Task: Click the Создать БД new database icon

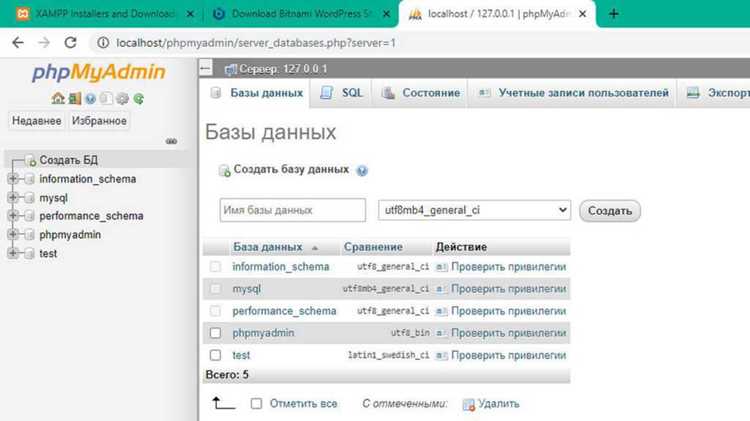Action: [x=31, y=160]
